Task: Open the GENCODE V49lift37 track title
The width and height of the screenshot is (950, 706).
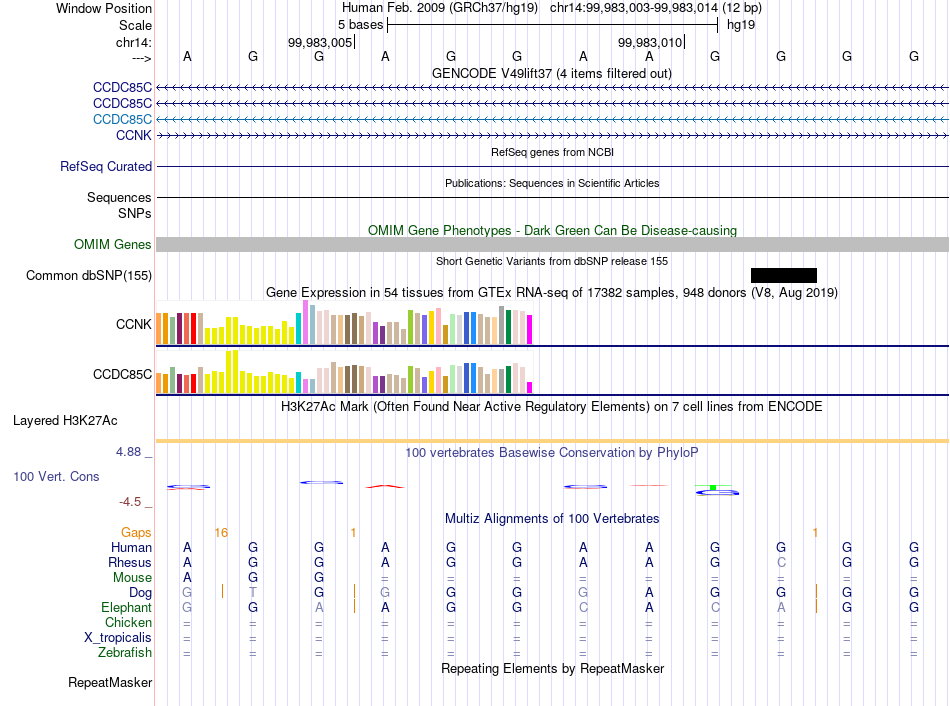Action: 552,73
